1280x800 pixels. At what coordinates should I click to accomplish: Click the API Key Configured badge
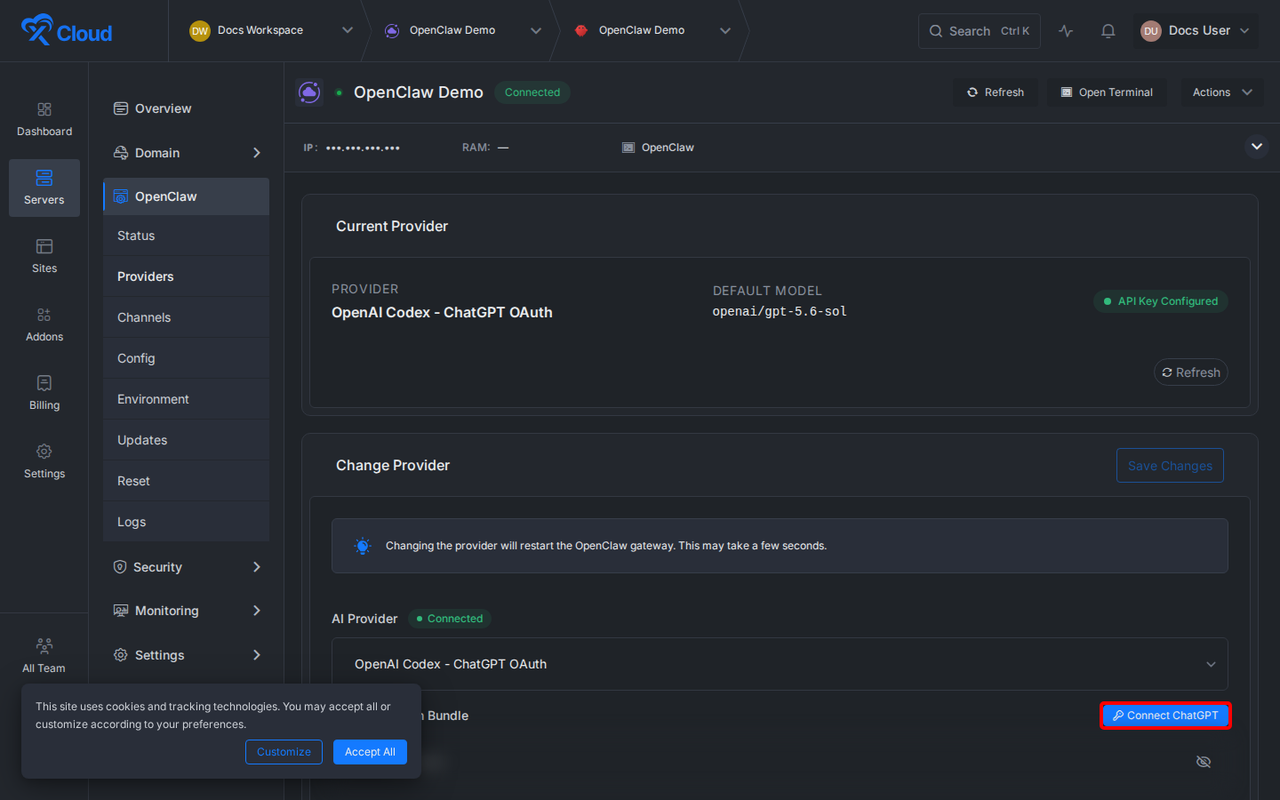[1160, 301]
